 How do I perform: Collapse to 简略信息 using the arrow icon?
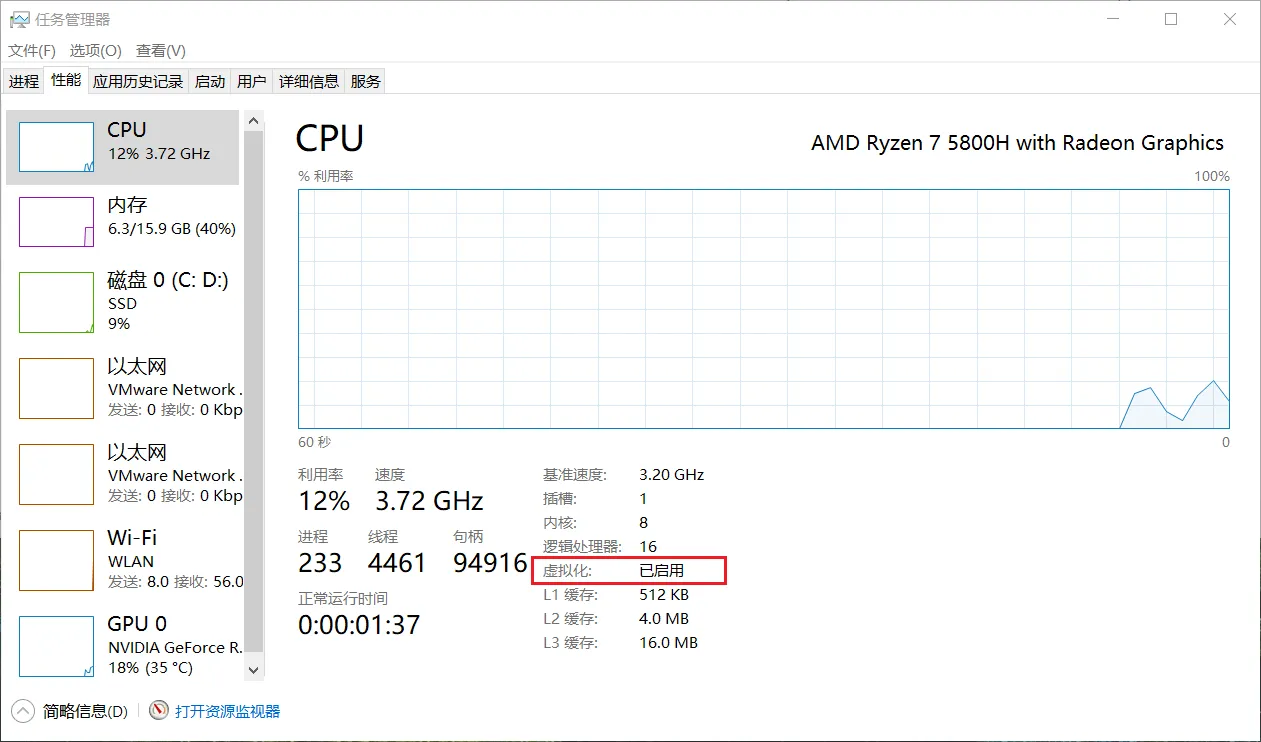(x=23, y=711)
